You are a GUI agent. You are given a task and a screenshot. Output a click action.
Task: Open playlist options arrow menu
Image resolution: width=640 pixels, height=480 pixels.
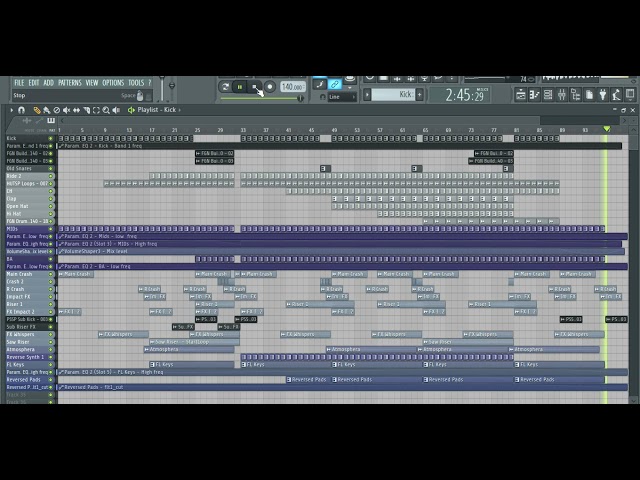(11, 110)
